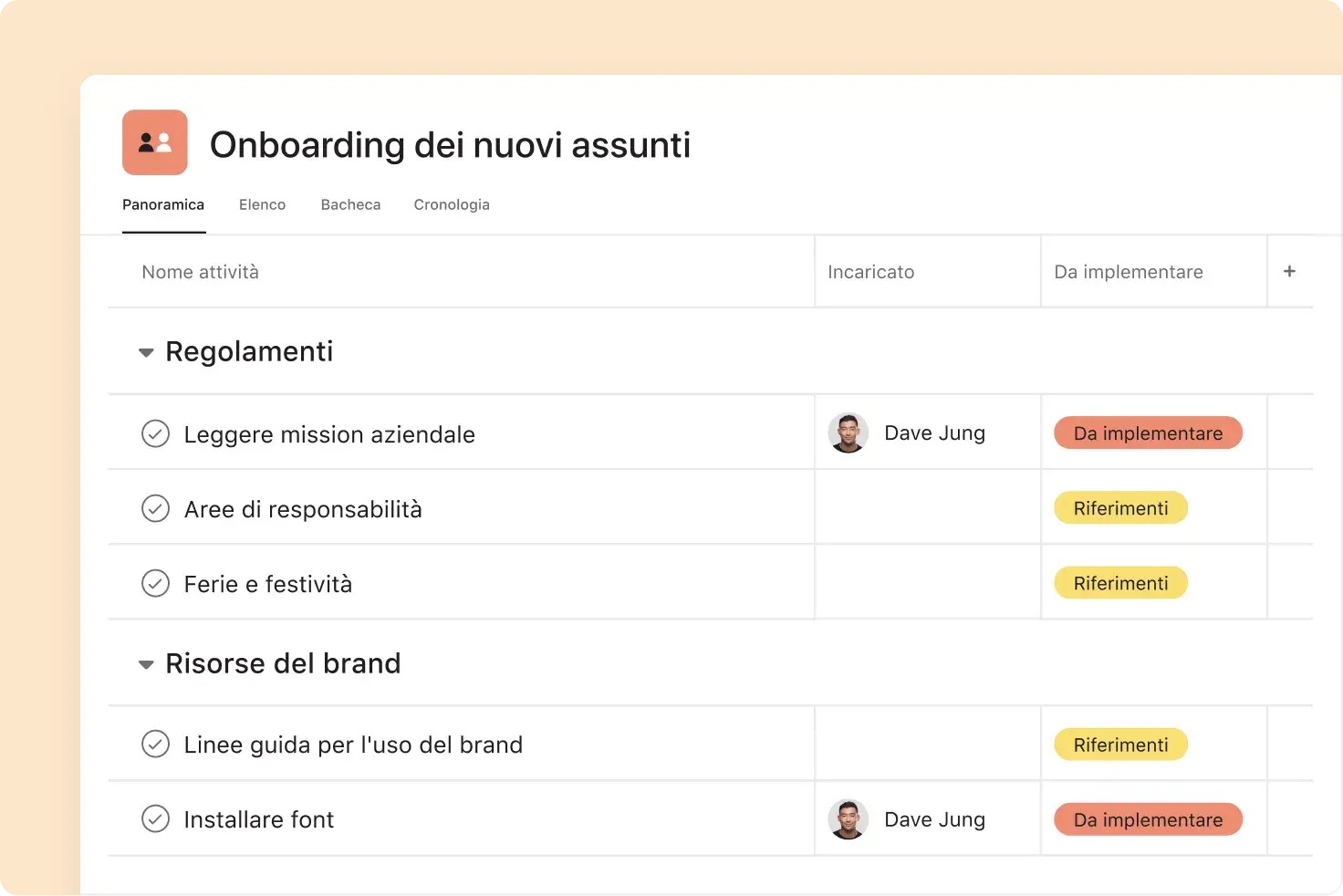Viewport: 1343px width, 896px height.
Task: Mark 'Installare font' as complete
Action: [x=156, y=818]
